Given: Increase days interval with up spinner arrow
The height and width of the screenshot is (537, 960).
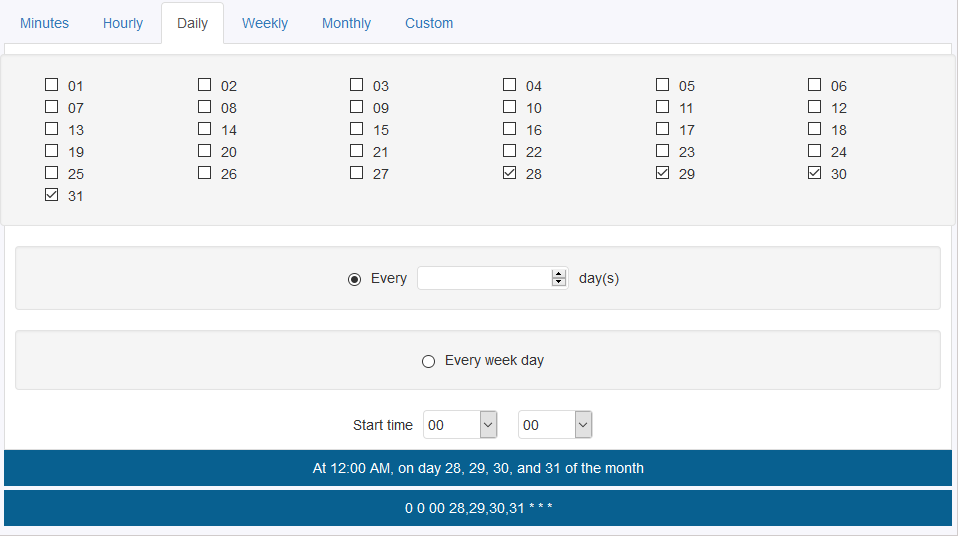Looking at the screenshot, I should pos(558,274).
